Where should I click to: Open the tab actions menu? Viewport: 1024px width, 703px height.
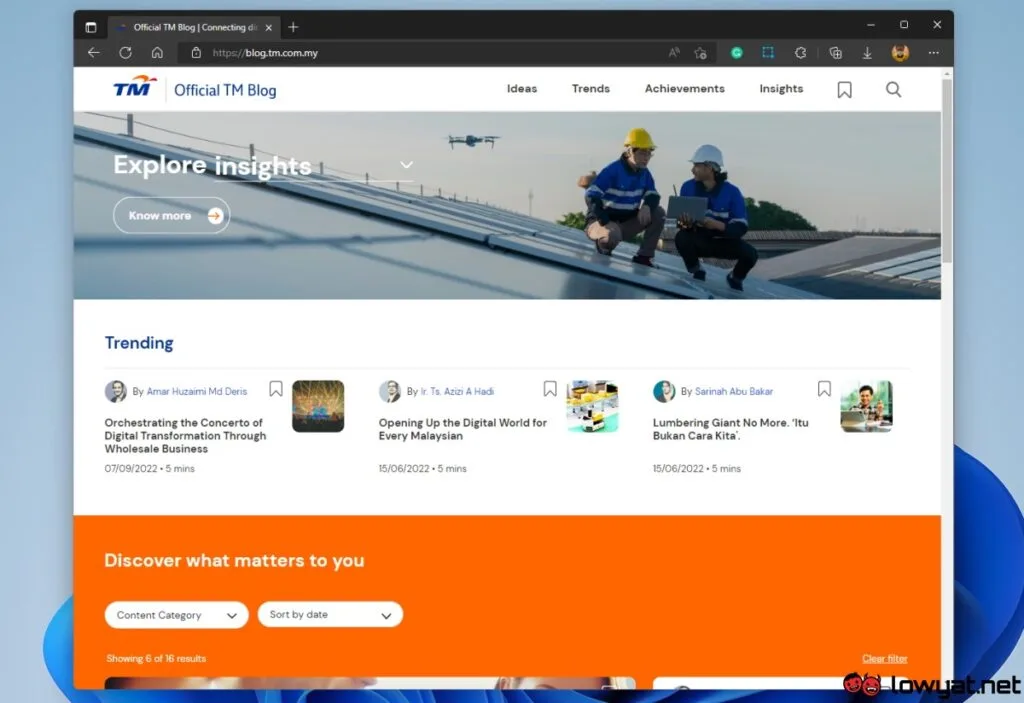[x=91, y=27]
